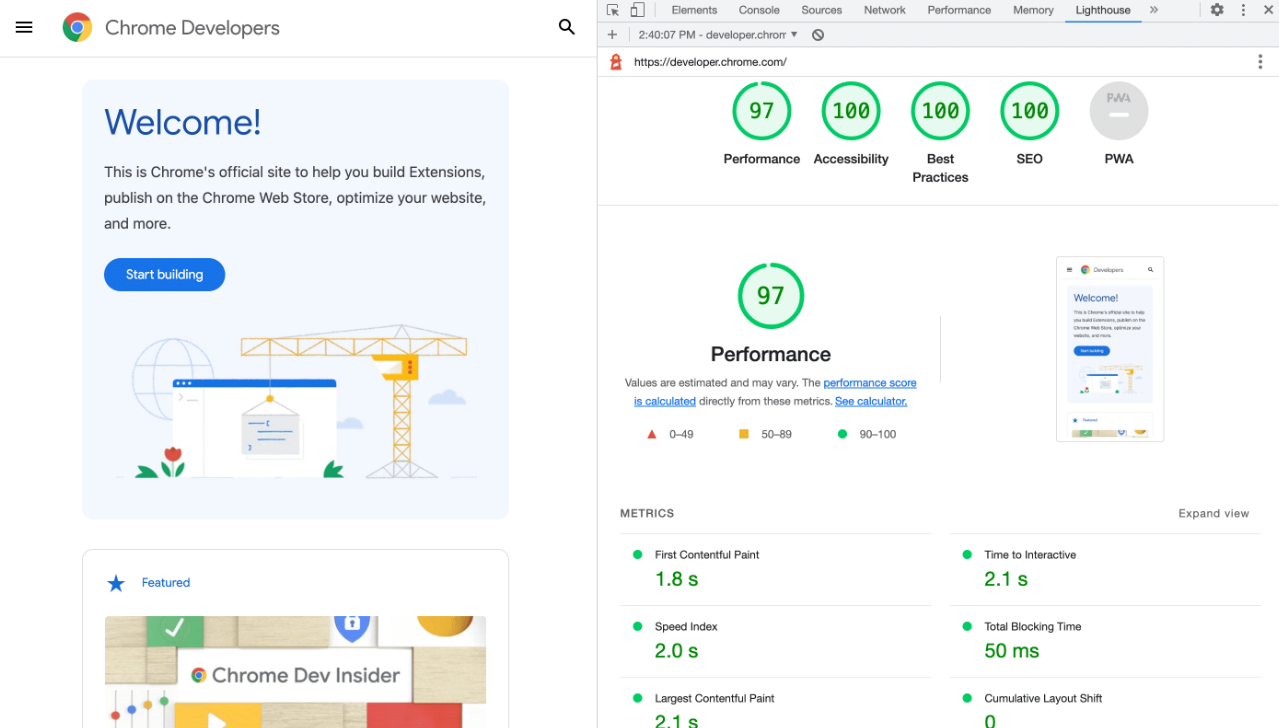Click the chevron to show more DevTools panels
Screen dimensions: 1279x728
(x=1154, y=9)
